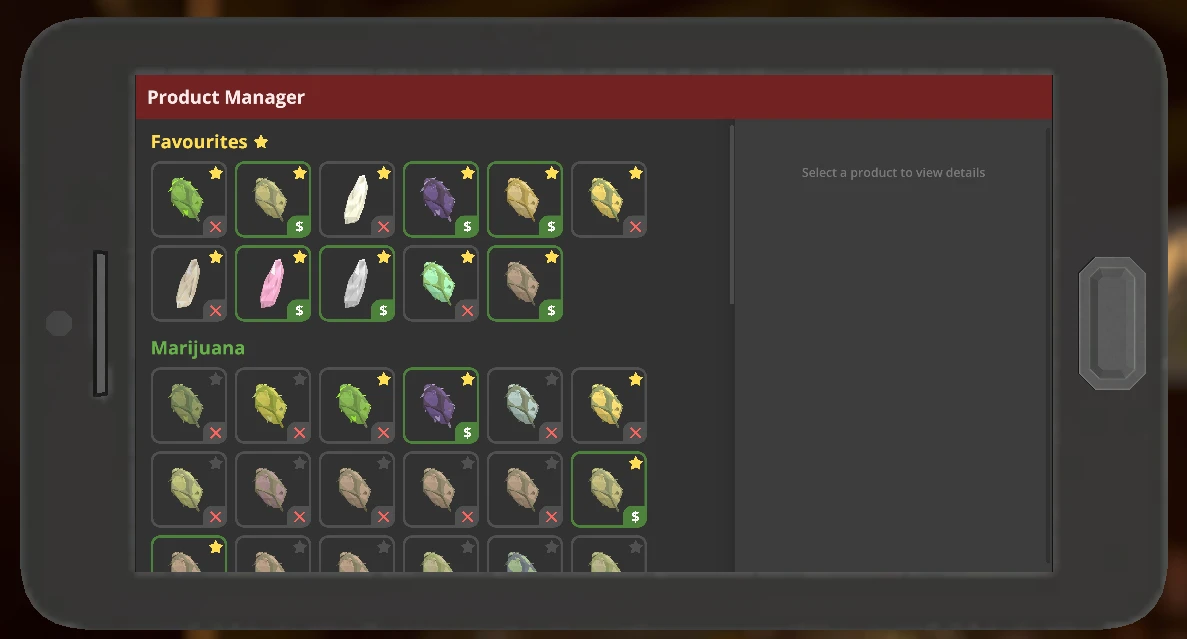
Task: Select the purple bud in Favourites
Action: tap(441, 199)
